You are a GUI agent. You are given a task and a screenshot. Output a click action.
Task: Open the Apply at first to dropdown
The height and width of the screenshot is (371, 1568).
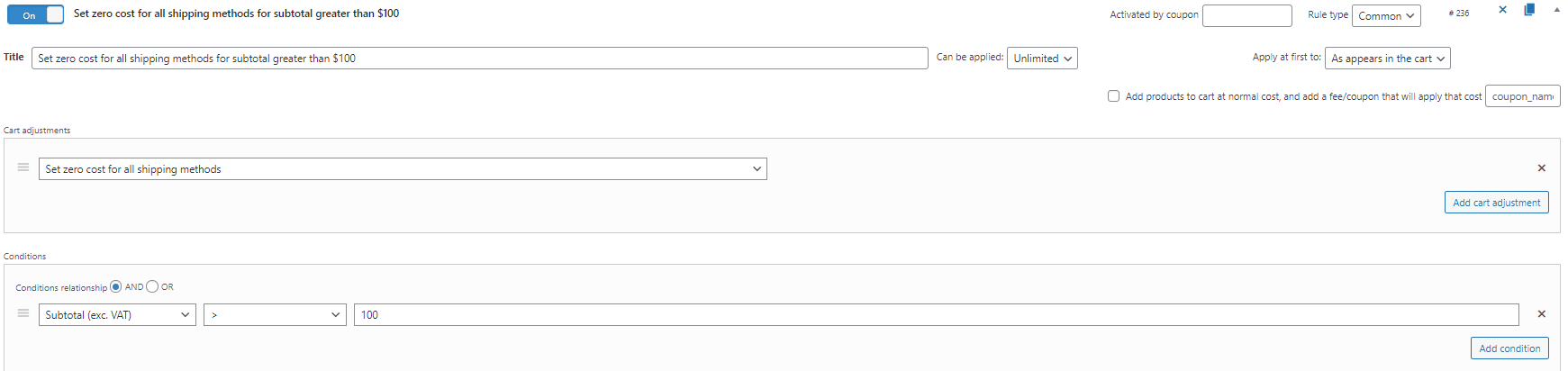tap(1388, 59)
